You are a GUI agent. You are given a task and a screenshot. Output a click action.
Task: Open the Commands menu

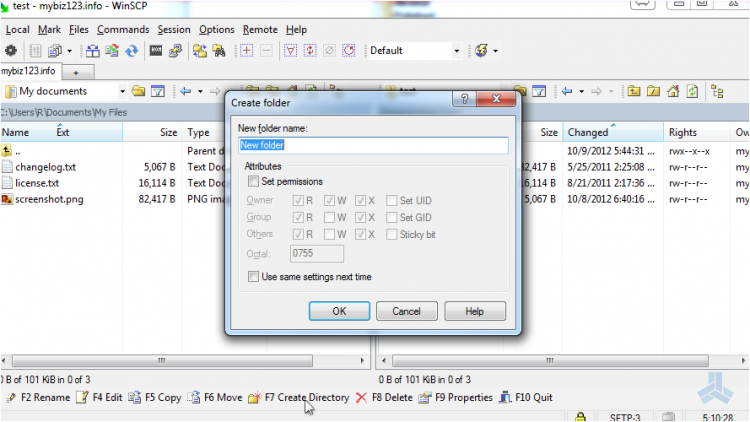[x=123, y=30]
